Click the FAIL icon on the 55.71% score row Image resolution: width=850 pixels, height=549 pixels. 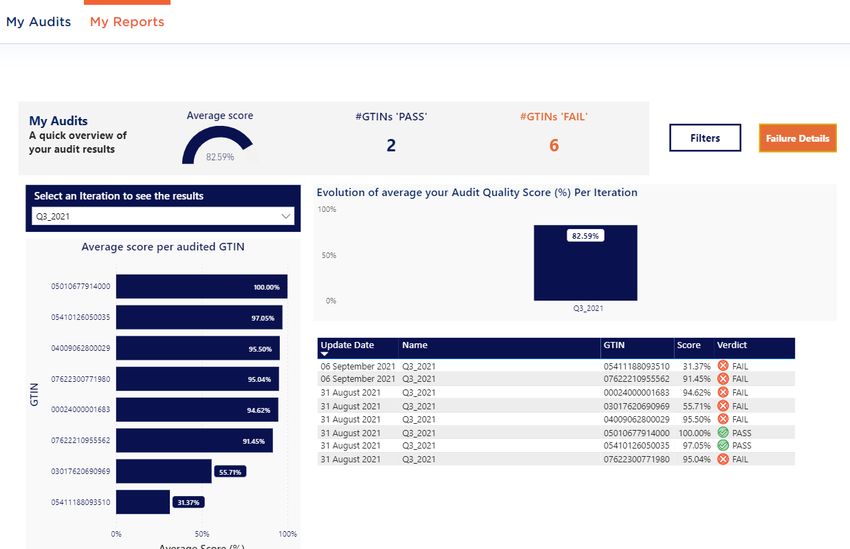coord(723,407)
